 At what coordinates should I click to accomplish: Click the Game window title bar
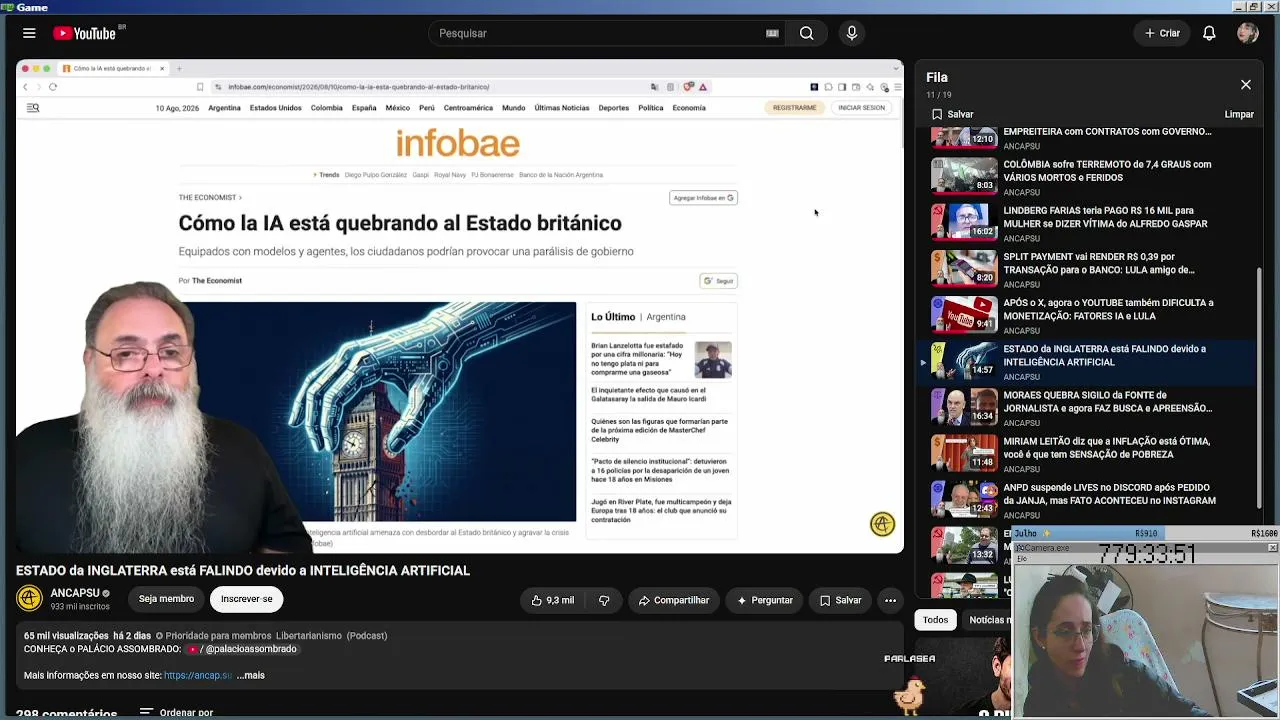pos(640,7)
